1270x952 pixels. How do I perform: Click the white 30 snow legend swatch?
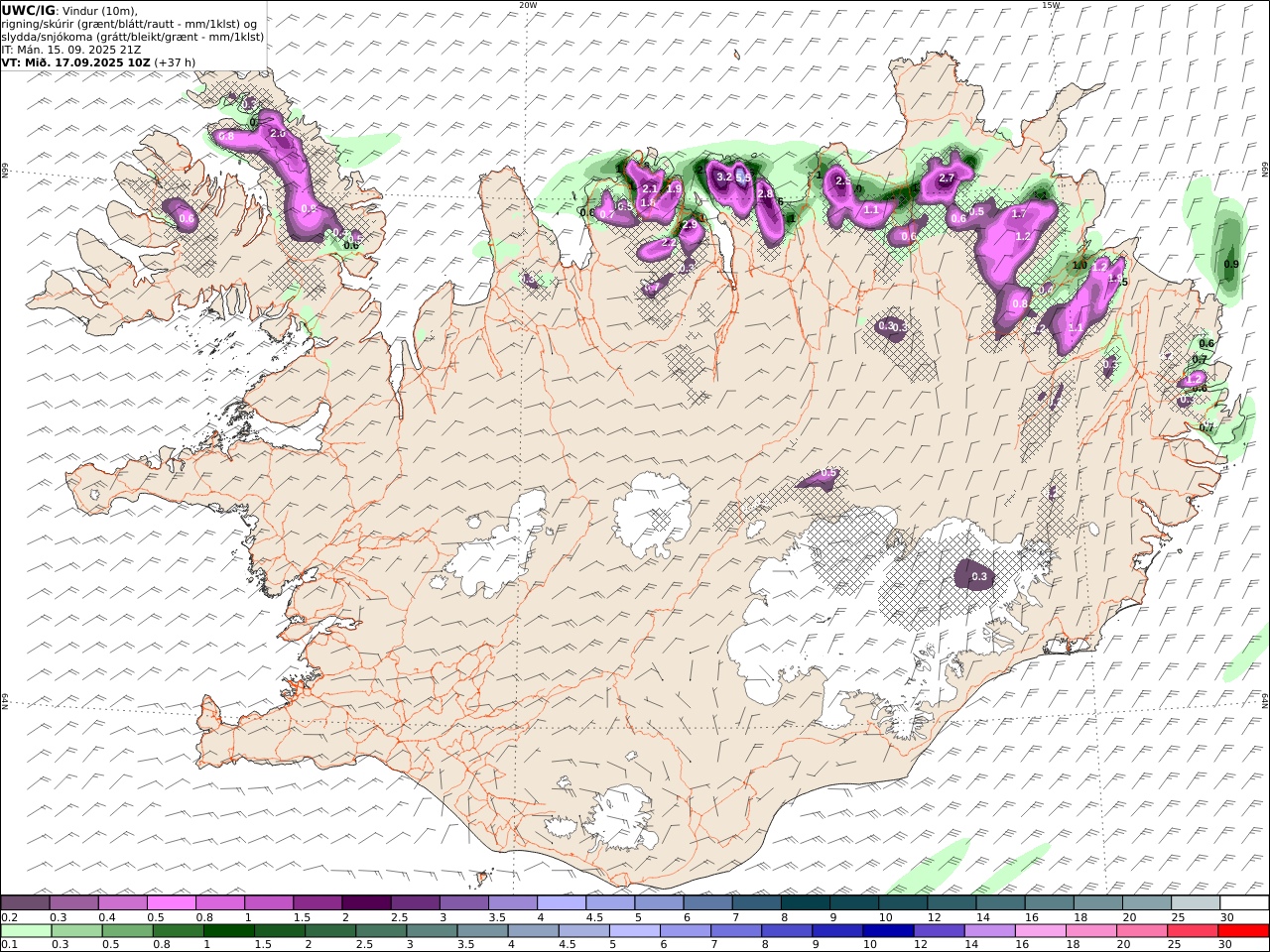tap(1243, 902)
